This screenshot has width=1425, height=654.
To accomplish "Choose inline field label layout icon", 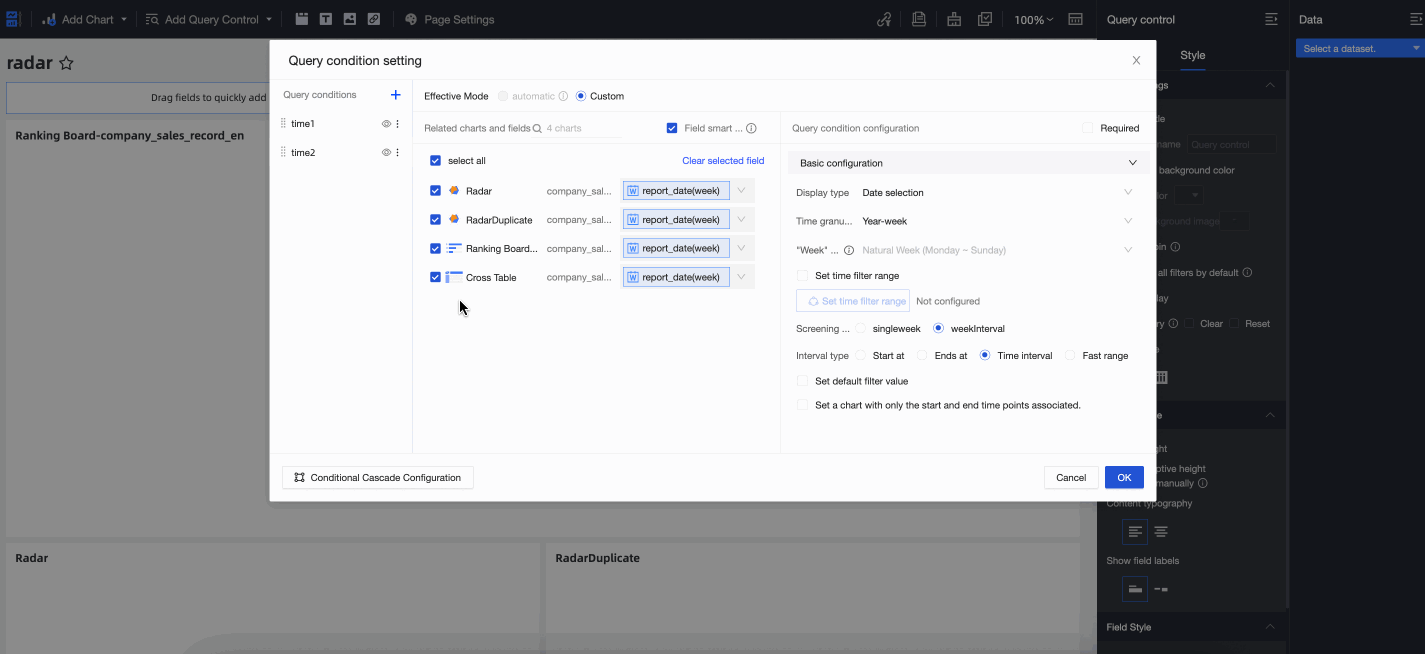I will click(1161, 589).
